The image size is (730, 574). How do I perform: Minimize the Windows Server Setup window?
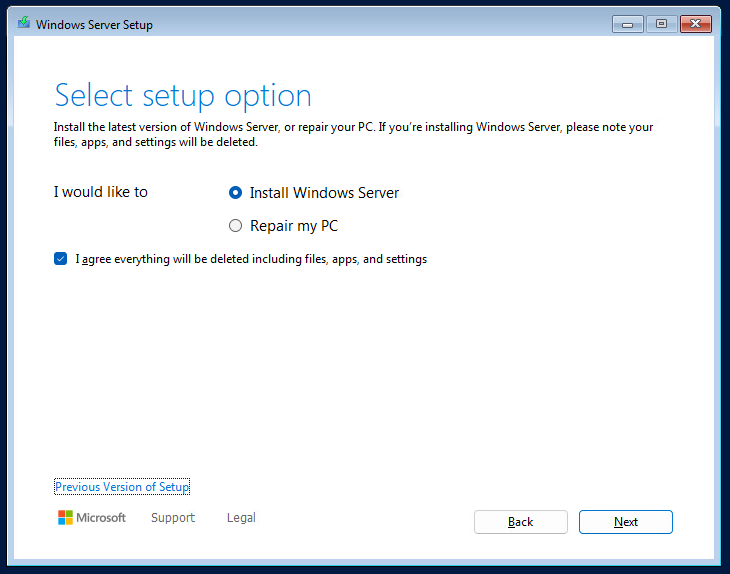point(628,24)
